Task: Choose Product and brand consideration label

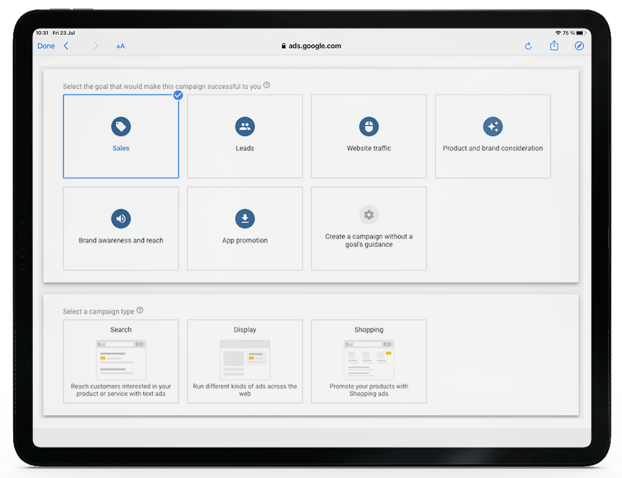Action: [493, 148]
